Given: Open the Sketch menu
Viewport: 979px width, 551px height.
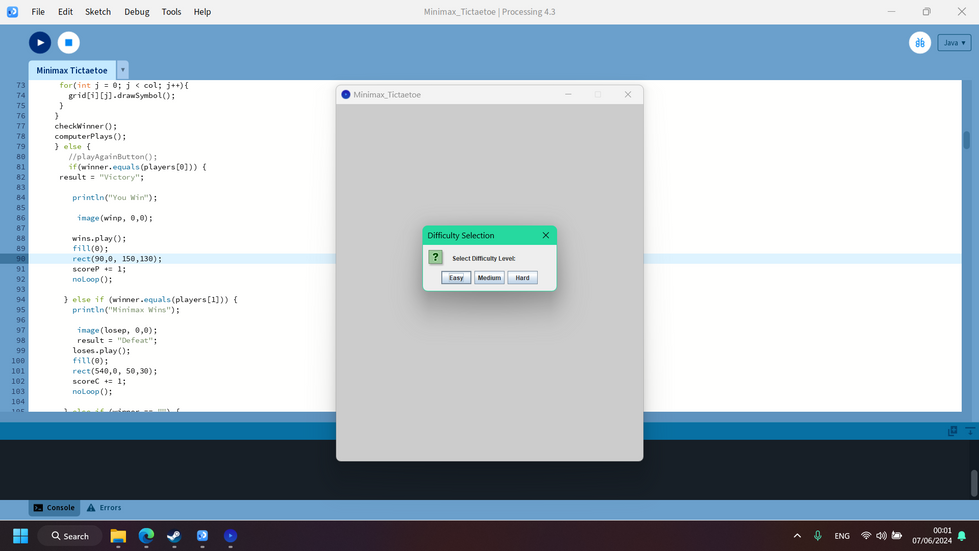Looking at the screenshot, I should 98,11.
